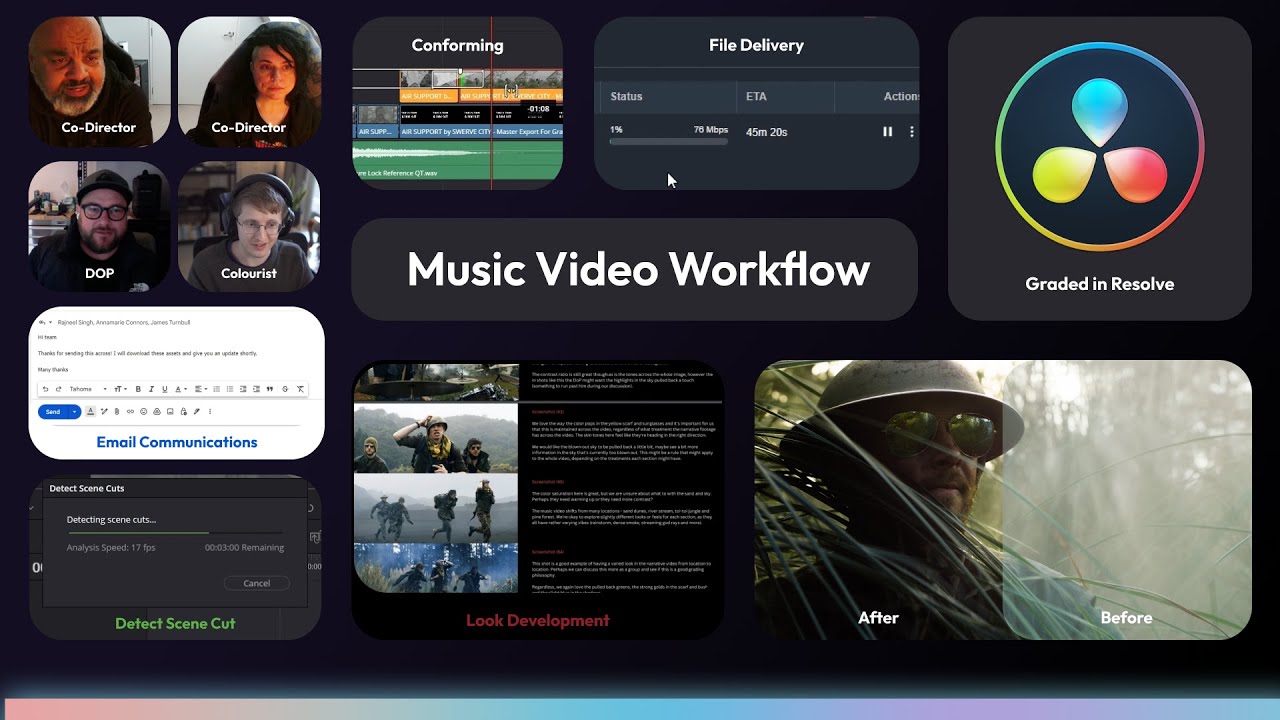Toggle the formatting options button beside Send
1280x720 pixels.
(x=90, y=411)
